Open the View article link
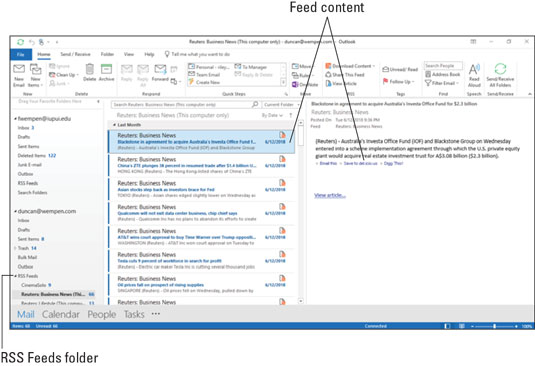This screenshot has width=535, height=366. point(330,195)
